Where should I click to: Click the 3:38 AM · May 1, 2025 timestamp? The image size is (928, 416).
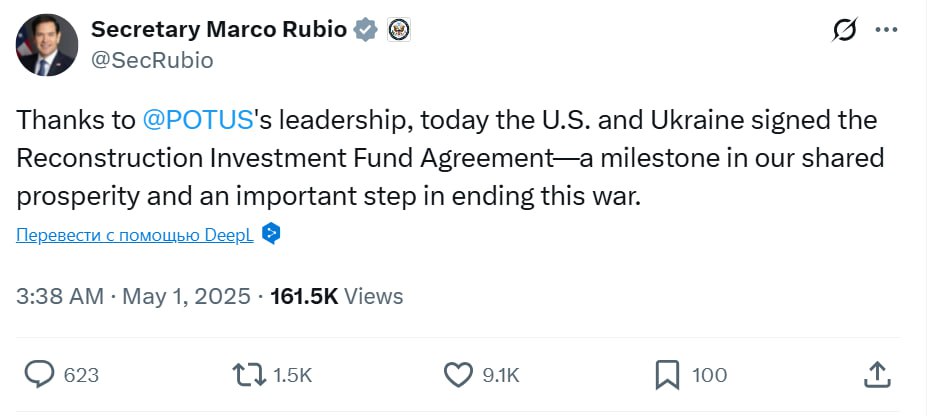point(134,296)
